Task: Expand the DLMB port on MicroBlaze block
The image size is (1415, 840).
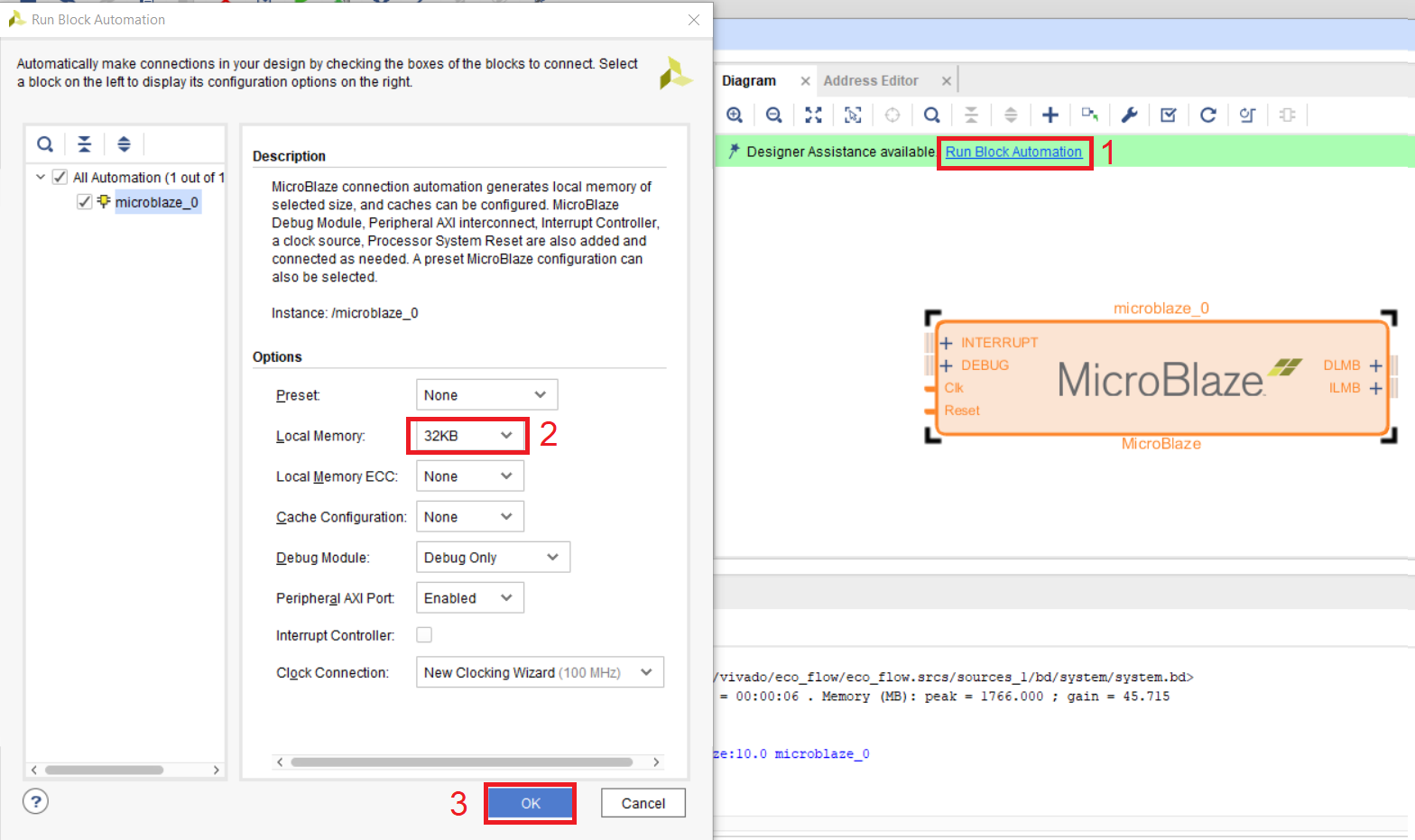Action: tap(1375, 365)
